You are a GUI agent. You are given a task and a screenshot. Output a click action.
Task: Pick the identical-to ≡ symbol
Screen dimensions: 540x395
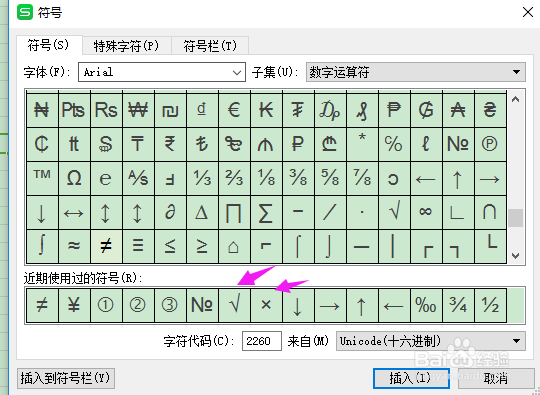pos(138,247)
